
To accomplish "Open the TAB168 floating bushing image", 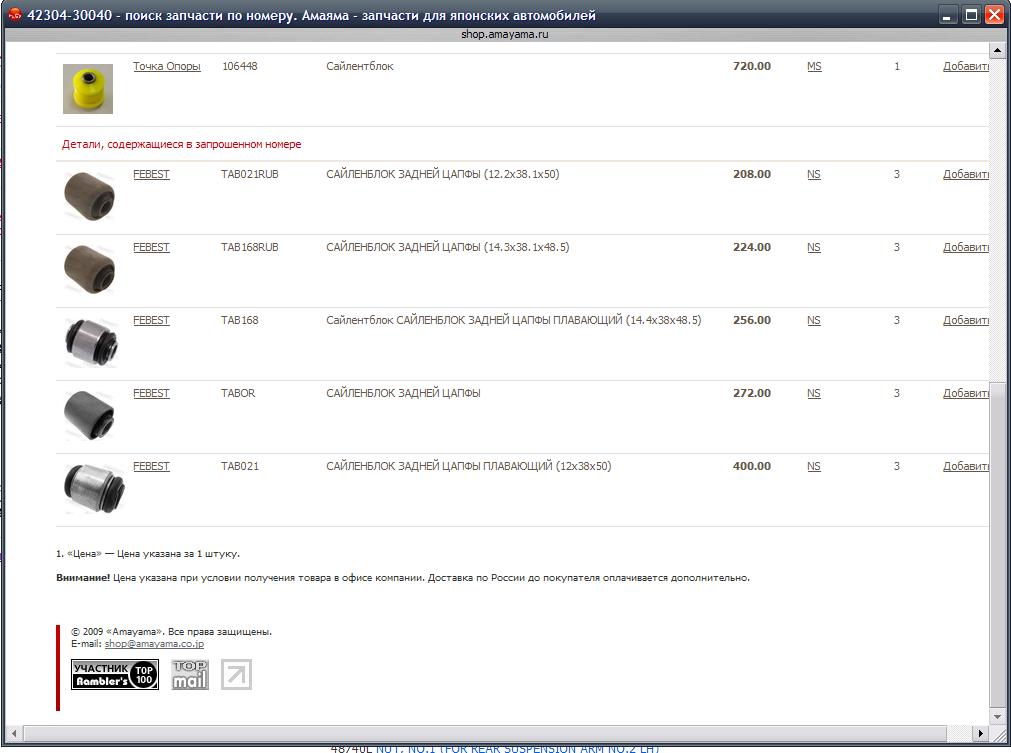I will tap(90, 342).
